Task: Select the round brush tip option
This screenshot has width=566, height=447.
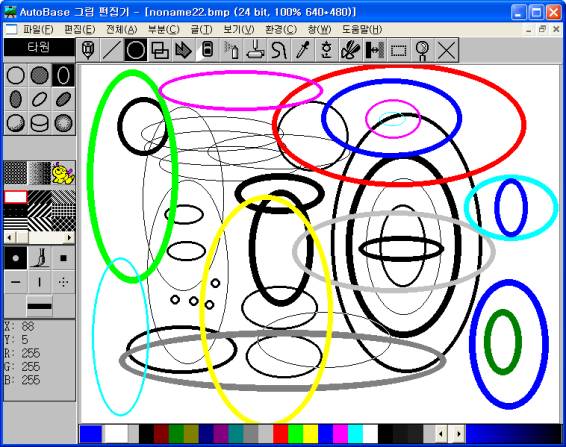Action: 16,258
